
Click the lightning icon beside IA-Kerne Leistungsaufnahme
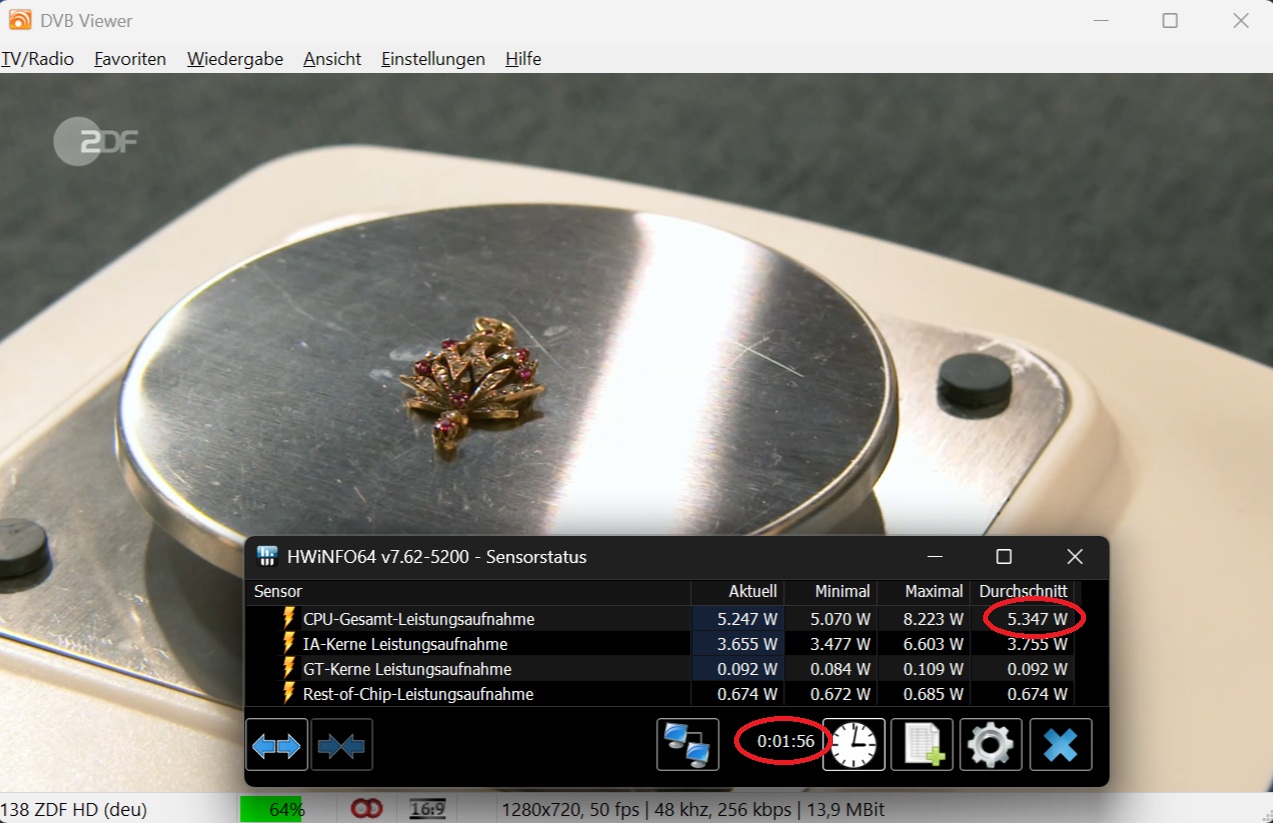click(289, 644)
